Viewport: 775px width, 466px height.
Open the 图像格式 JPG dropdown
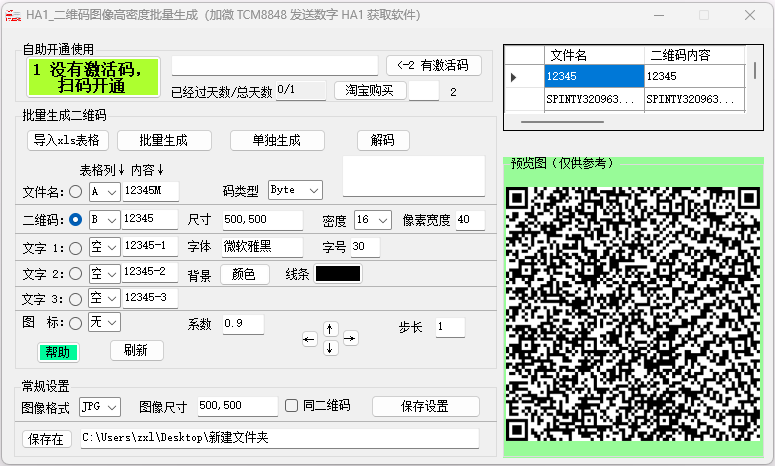[100, 407]
